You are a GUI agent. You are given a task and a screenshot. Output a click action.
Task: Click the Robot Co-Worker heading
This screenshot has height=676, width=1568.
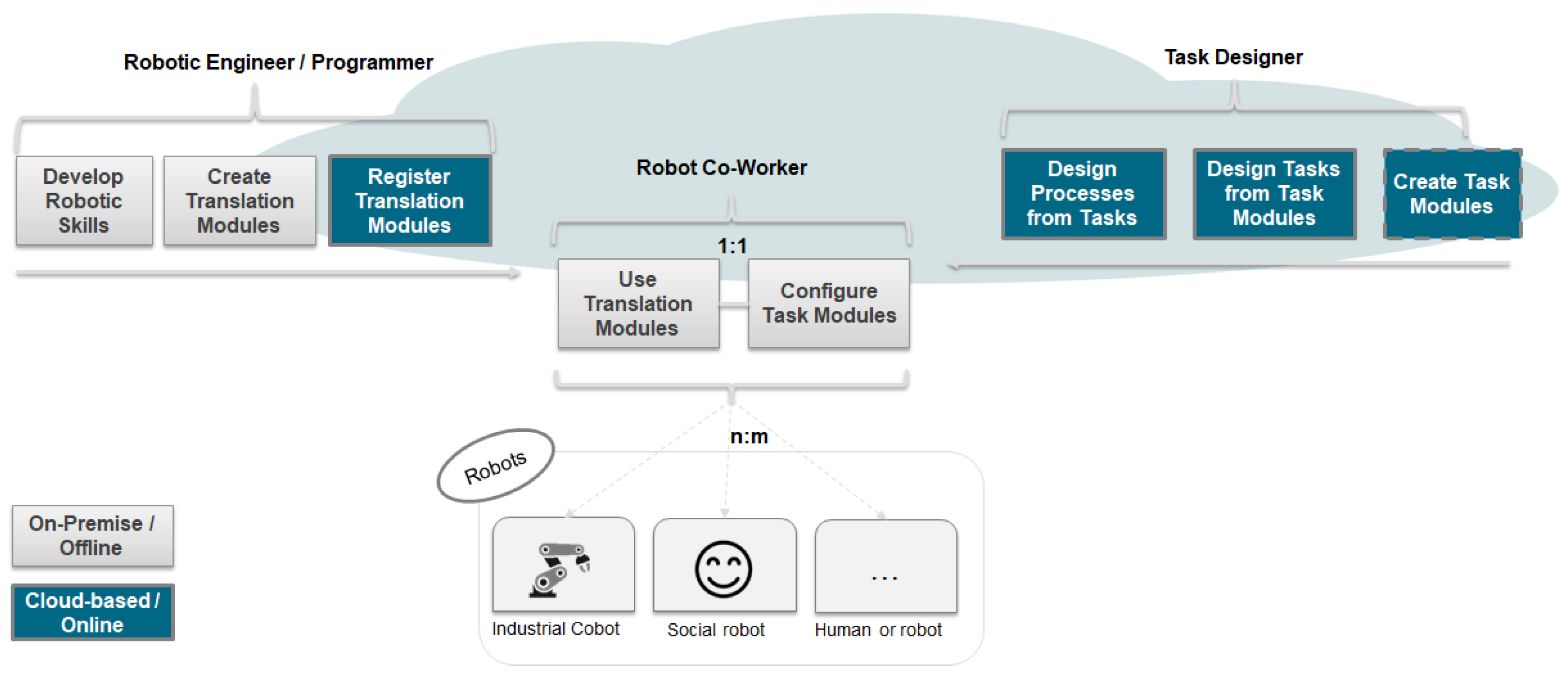click(x=721, y=167)
